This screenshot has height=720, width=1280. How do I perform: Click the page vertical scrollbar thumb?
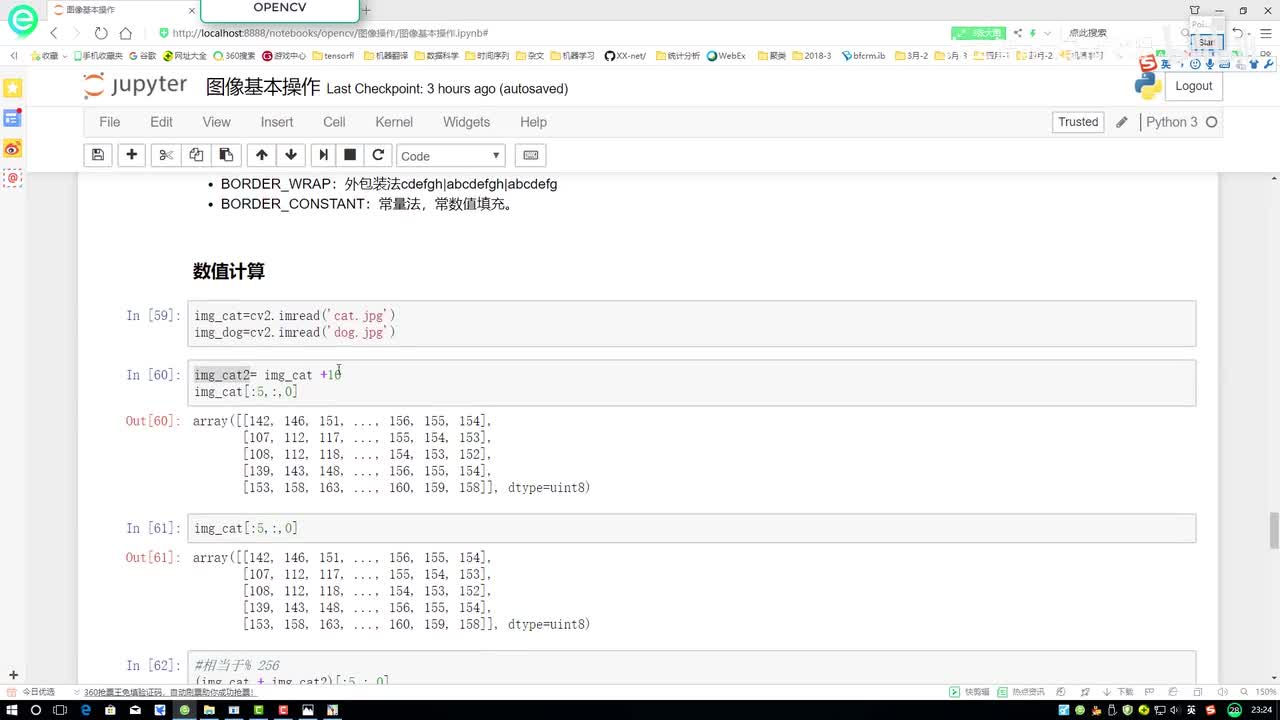[x=1274, y=530]
